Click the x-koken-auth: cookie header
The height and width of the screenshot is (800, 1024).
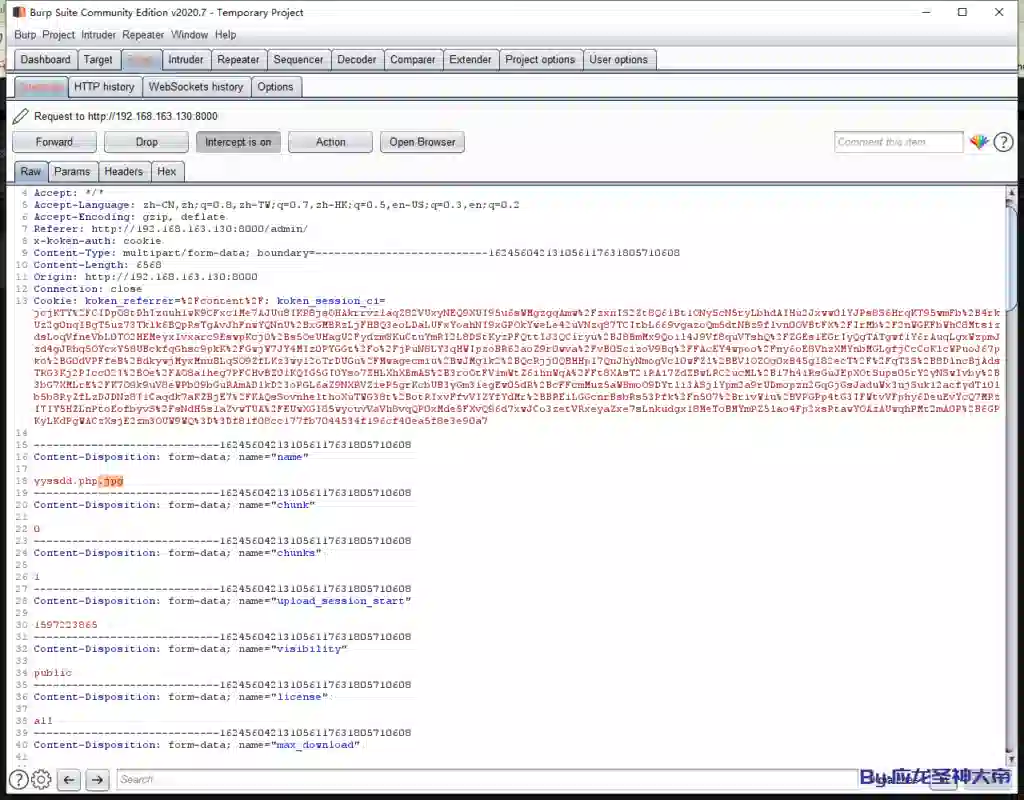[97, 241]
